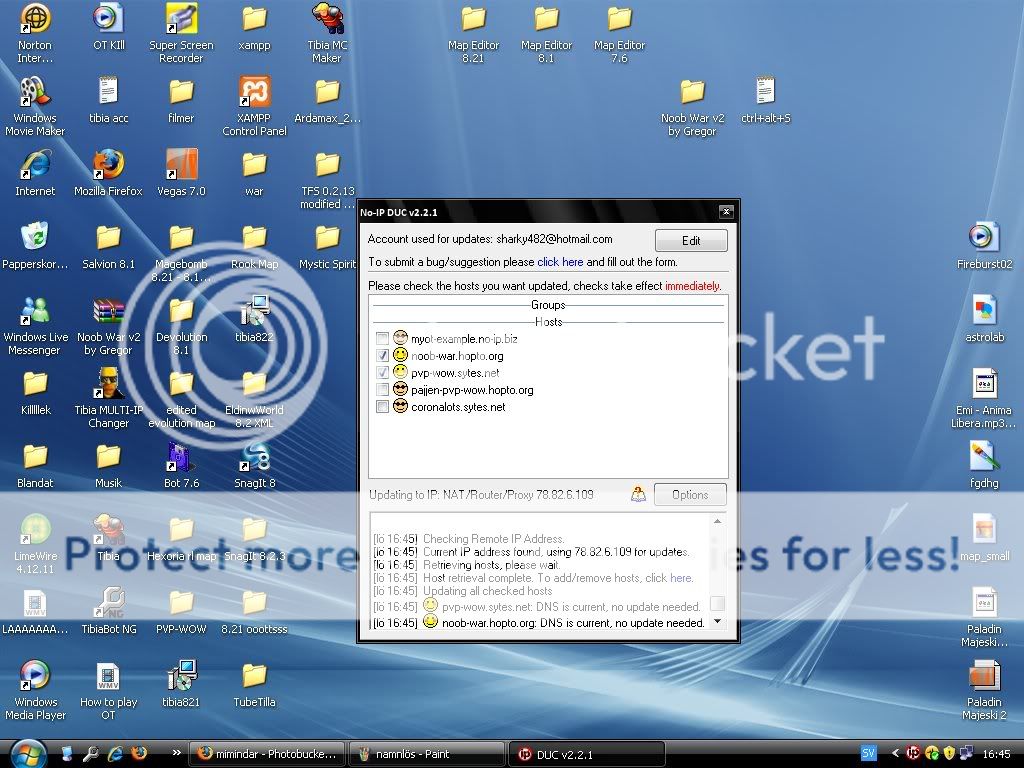
Task: Click the Edit account button
Action: pos(691,240)
